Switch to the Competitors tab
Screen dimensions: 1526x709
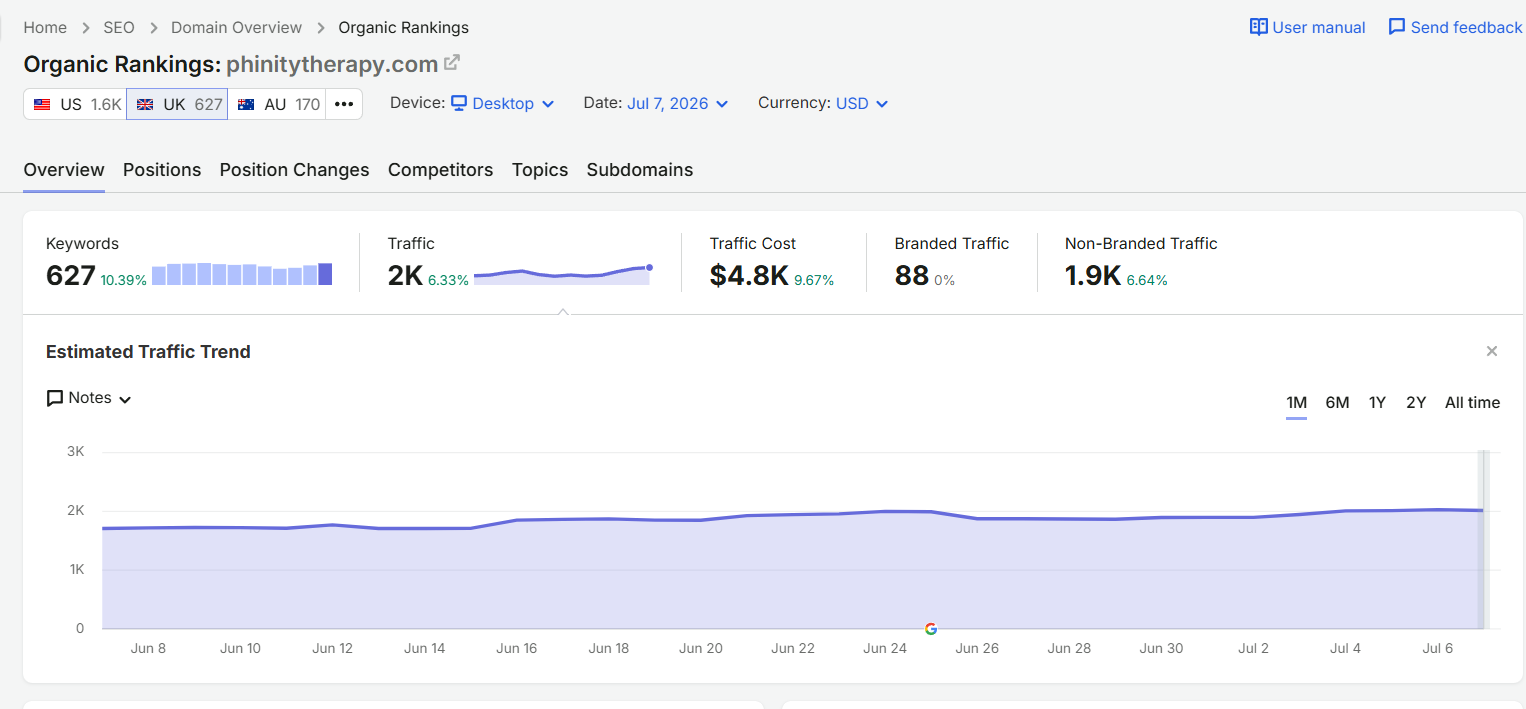[441, 170]
